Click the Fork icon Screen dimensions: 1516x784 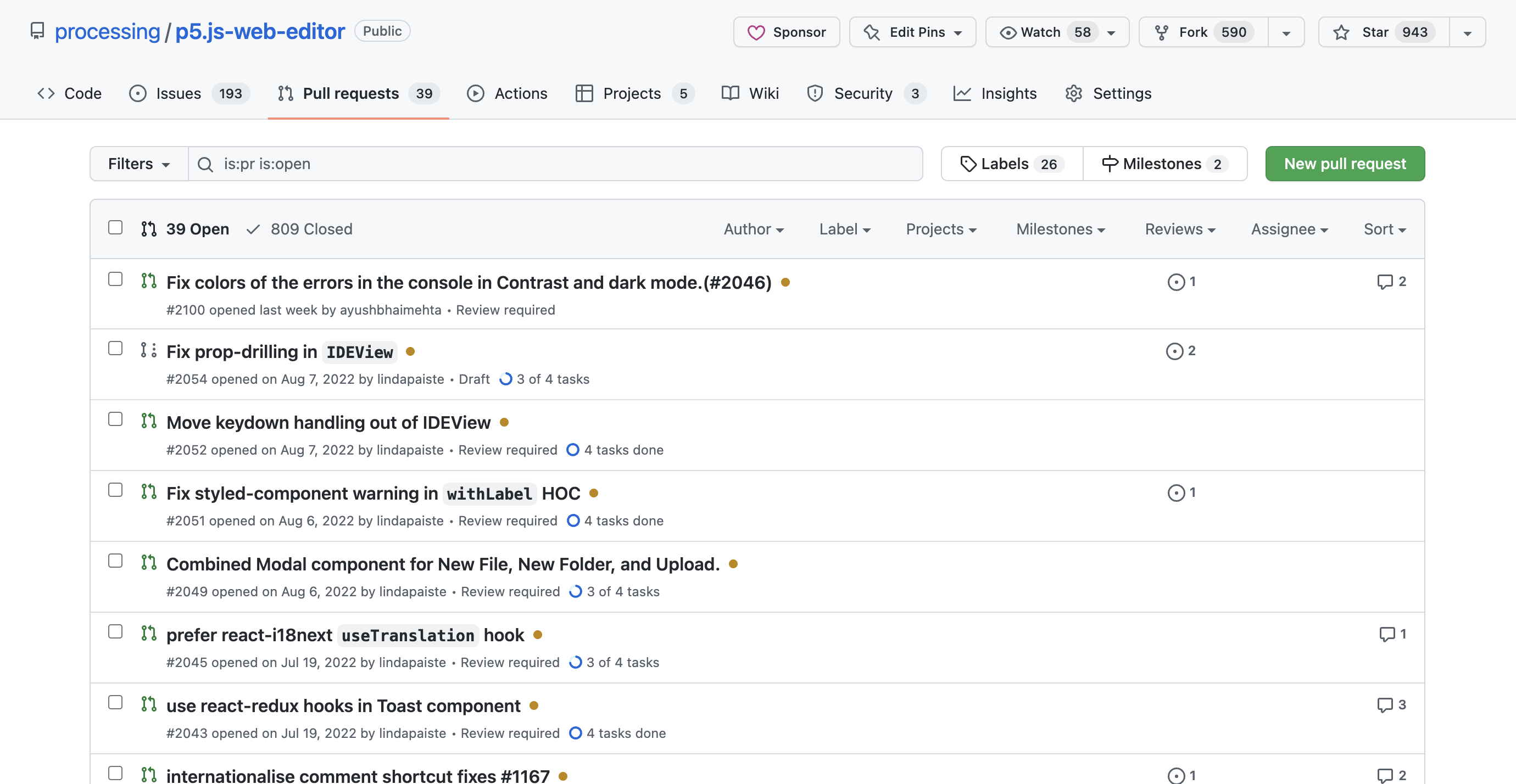[x=1161, y=32]
